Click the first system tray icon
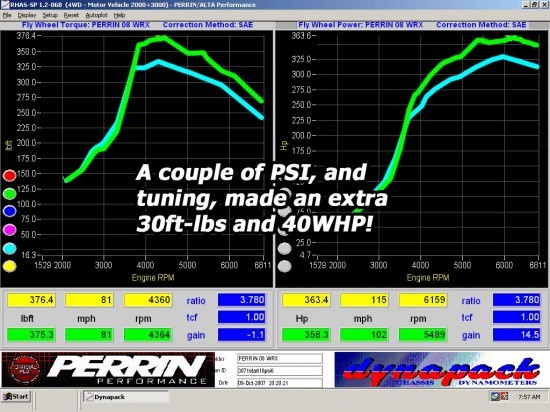Image resolution: width=550 pixels, height=412 pixels. coord(495,397)
